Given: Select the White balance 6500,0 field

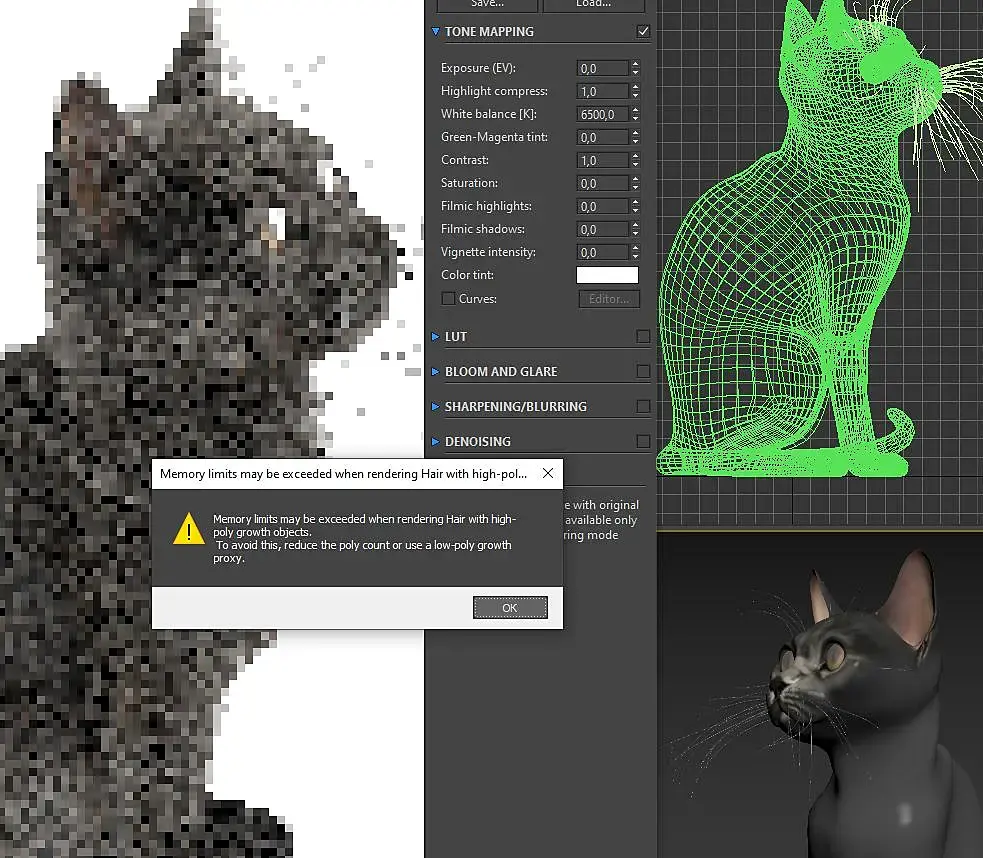Looking at the screenshot, I should pos(603,114).
